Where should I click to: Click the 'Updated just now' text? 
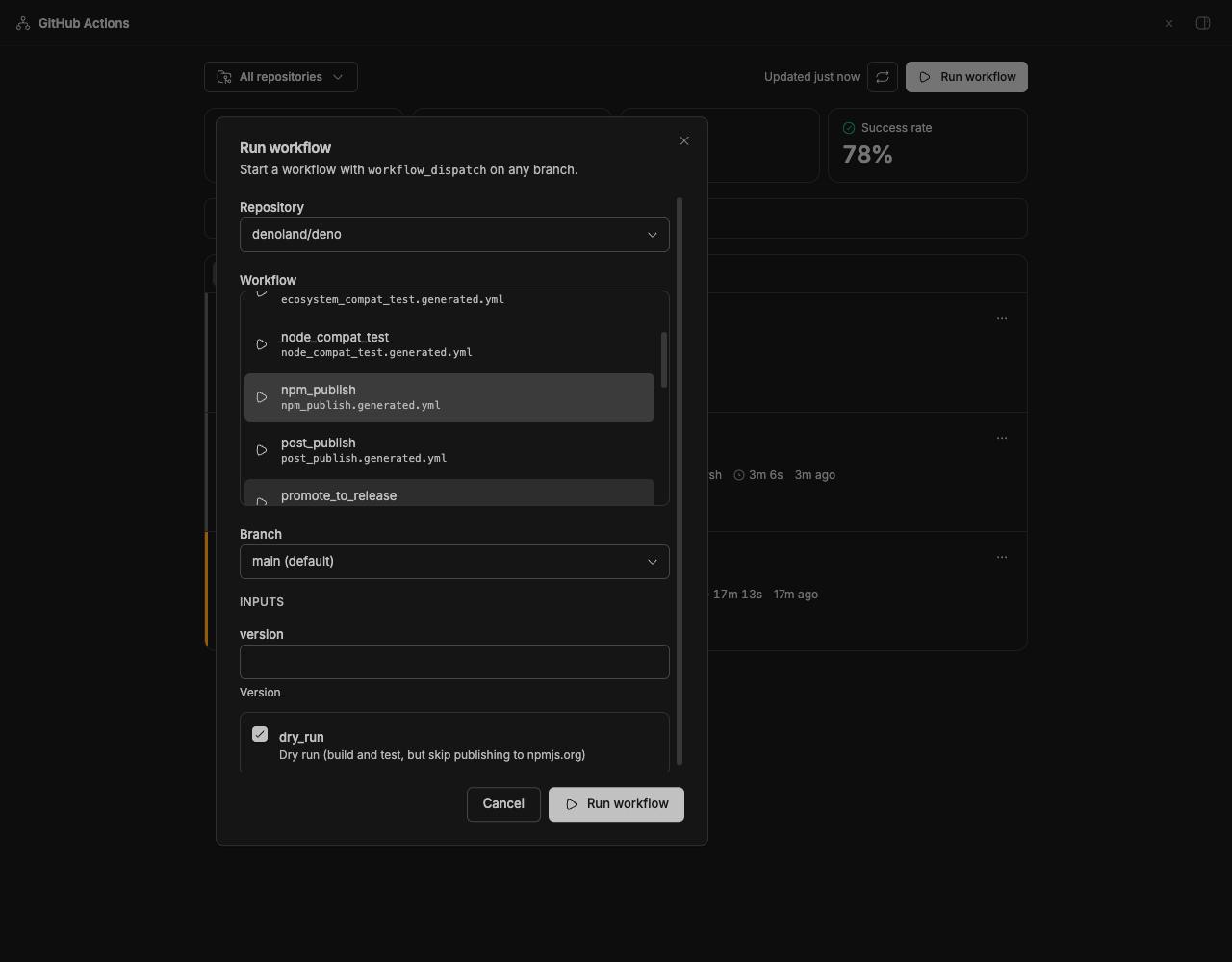[811, 77]
